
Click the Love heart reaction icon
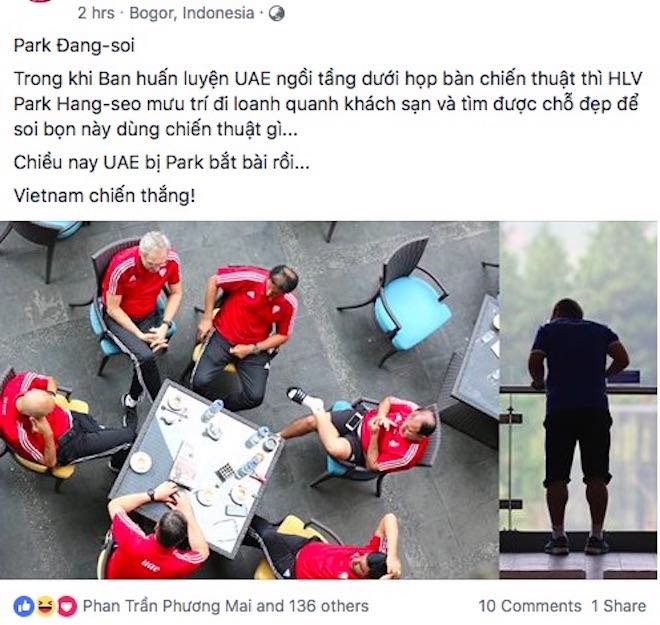coord(67,606)
